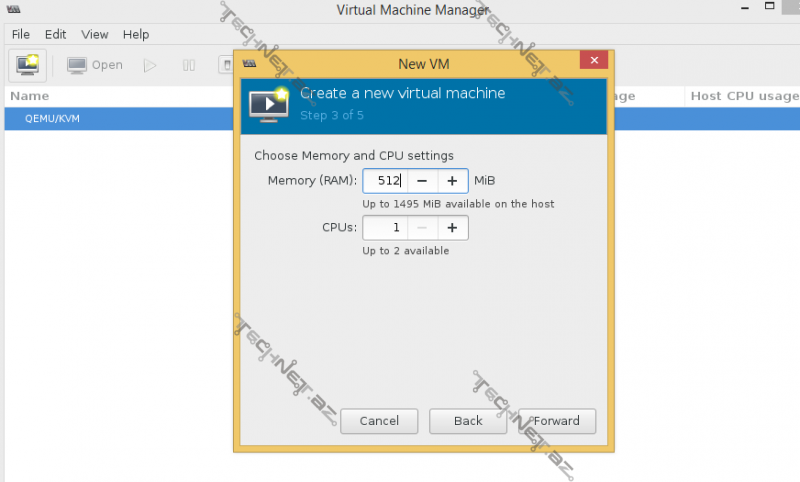Click the CPUs value field
This screenshot has height=482, width=800.
(385, 227)
